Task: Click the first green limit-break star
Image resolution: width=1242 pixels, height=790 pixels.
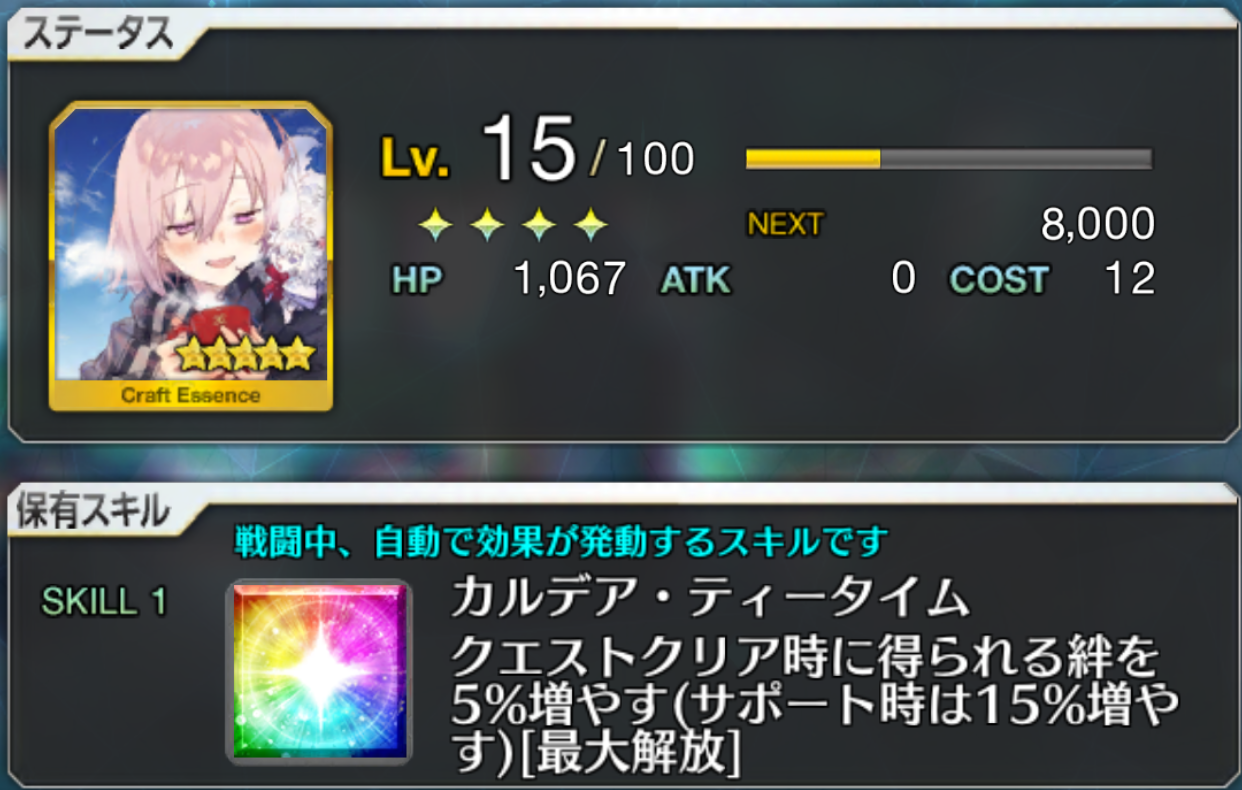Action: pyautogui.click(x=437, y=226)
